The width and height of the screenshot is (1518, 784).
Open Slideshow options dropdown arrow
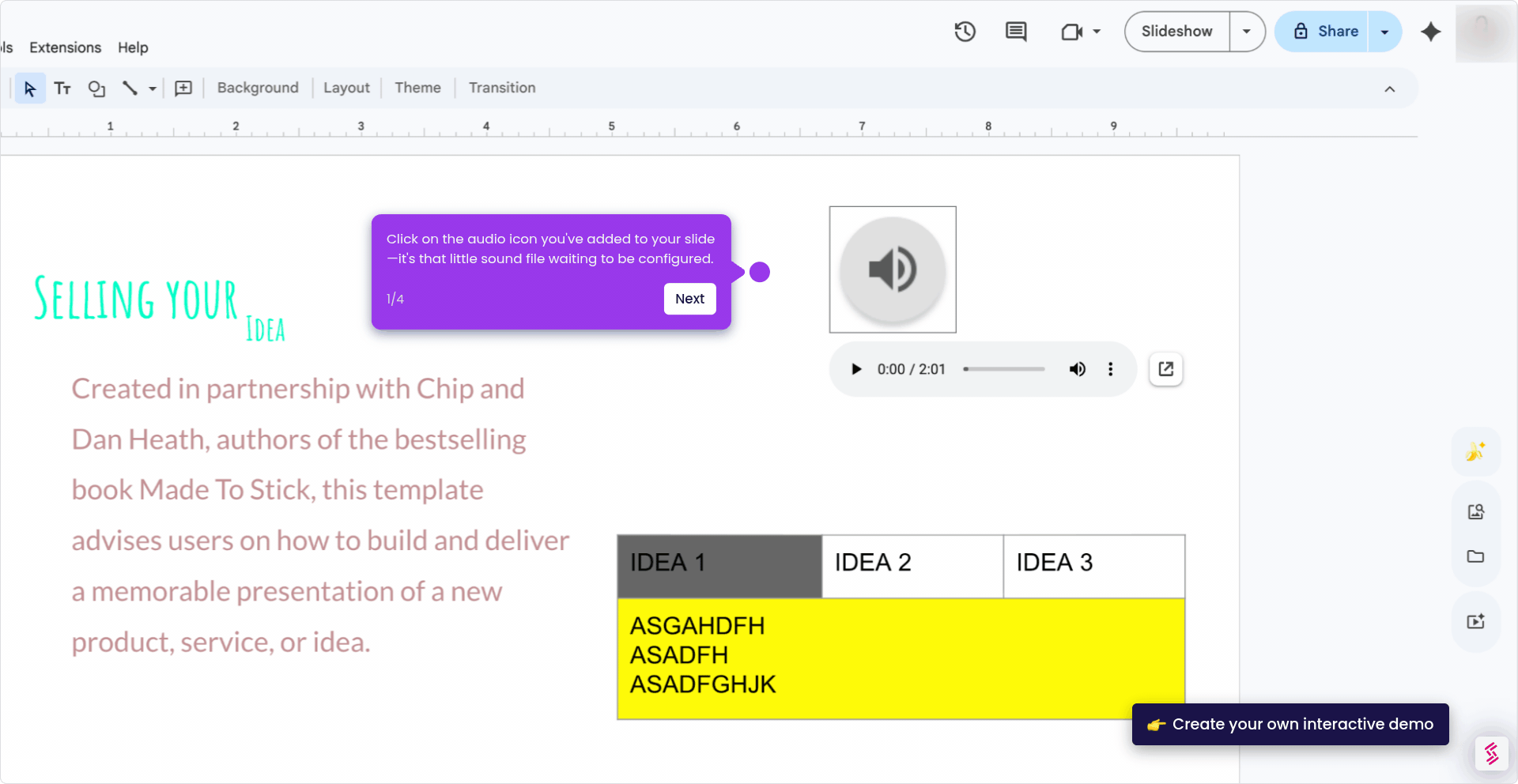click(x=1247, y=32)
